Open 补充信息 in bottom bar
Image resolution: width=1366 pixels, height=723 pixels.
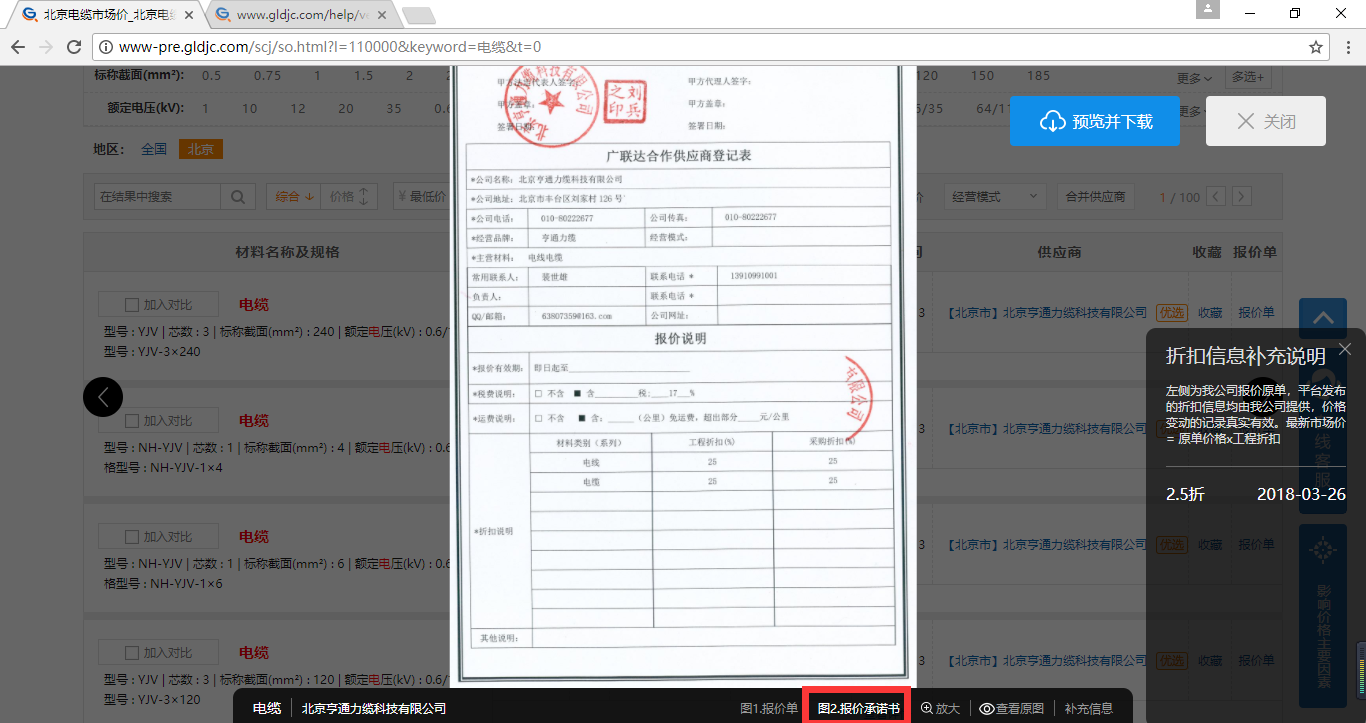[1089, 708]
